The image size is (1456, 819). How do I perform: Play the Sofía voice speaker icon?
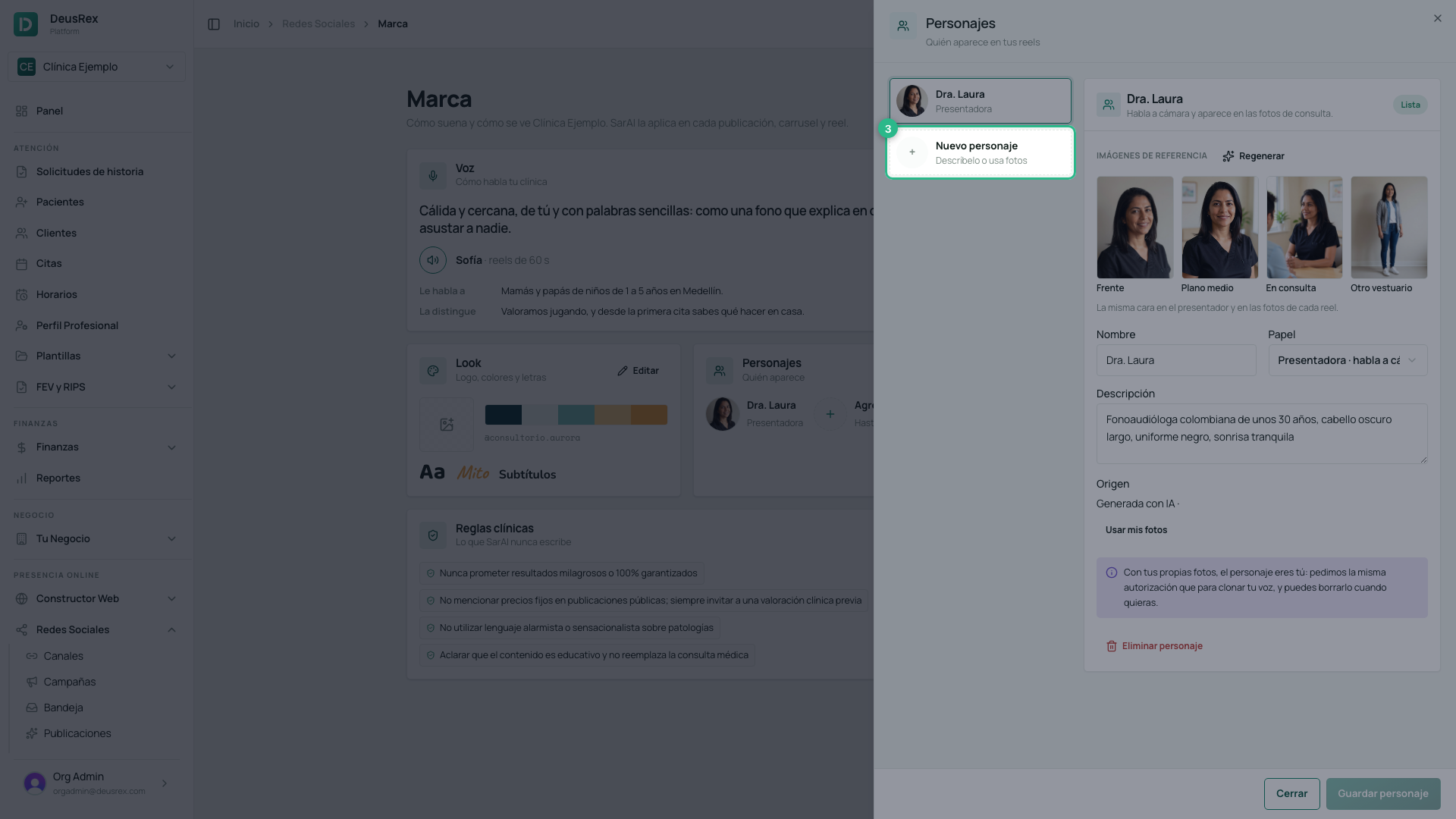[x=433, y=260]
